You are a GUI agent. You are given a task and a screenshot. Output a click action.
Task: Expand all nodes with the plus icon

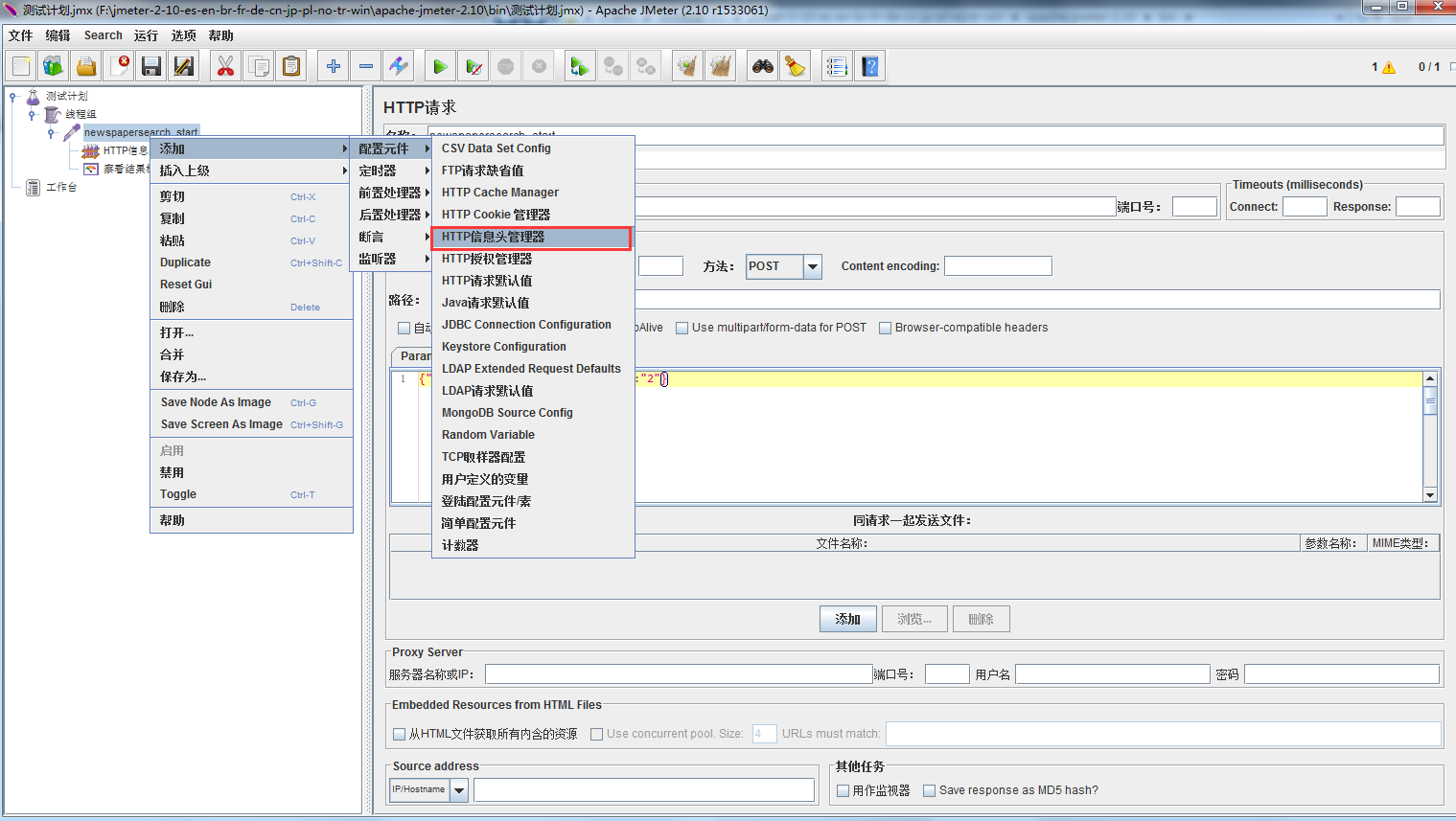tap(333, 66)
